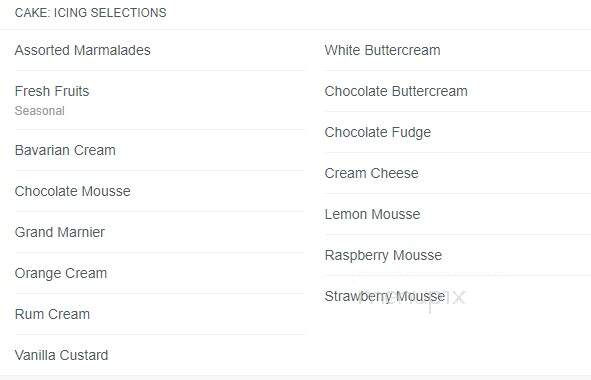Click the Rum Cream entry
The height and width of the screenshot is (380, 591).
52,314
